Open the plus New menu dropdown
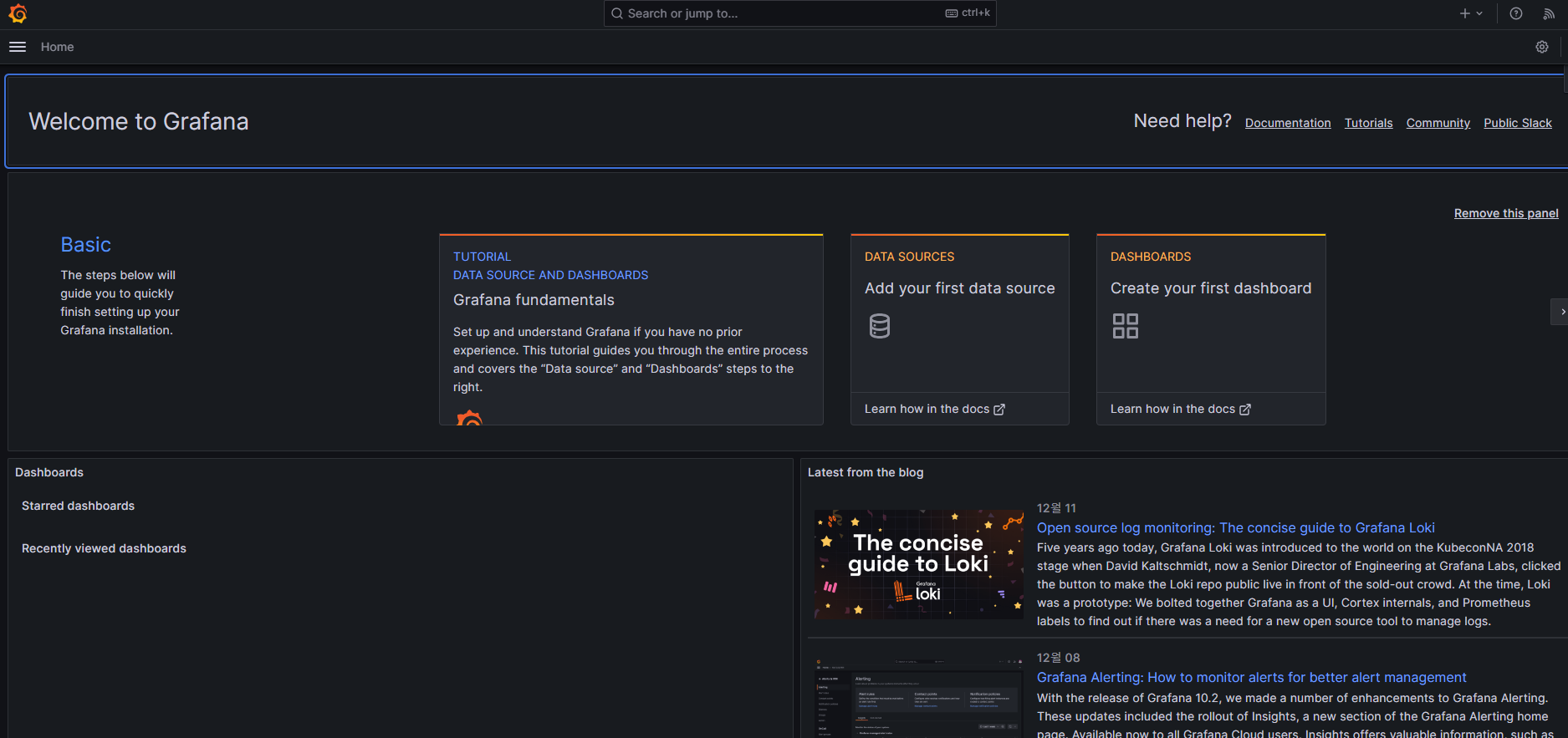Screen dimensions: 1568x738 1471,13
